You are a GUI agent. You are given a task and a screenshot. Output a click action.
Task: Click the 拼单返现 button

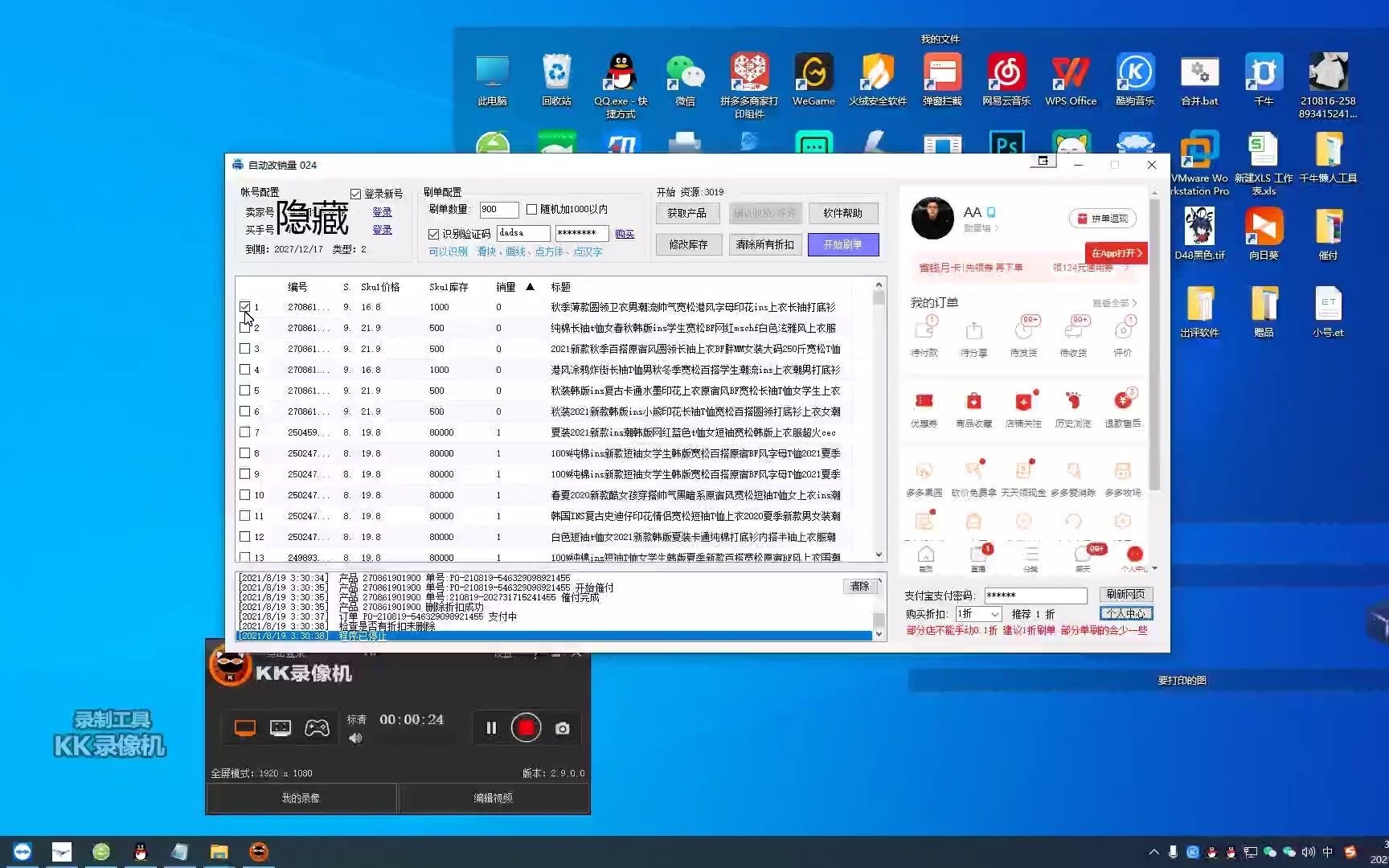coord(1103,219)
